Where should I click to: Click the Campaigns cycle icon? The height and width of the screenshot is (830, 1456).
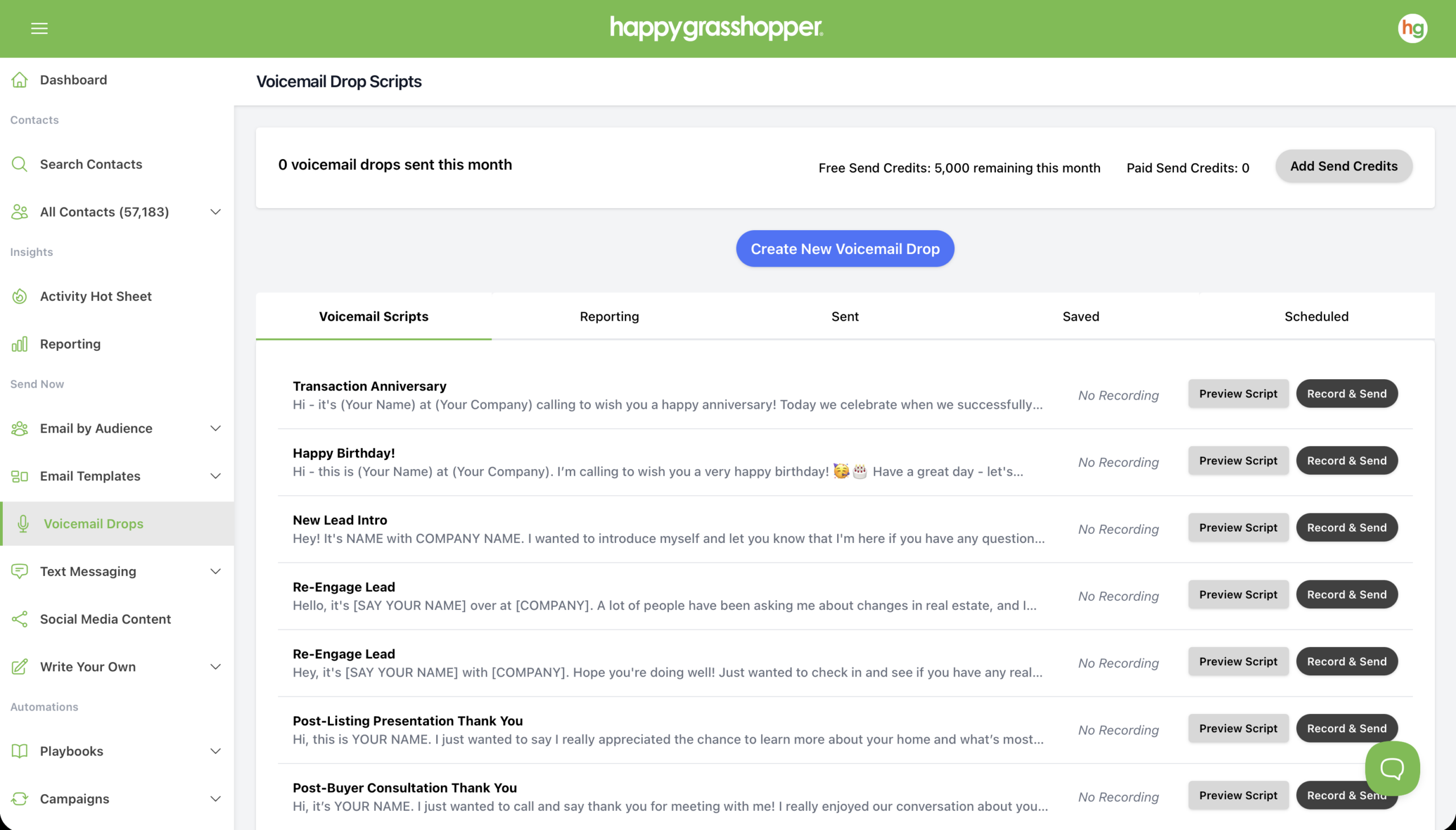[19, 799]
